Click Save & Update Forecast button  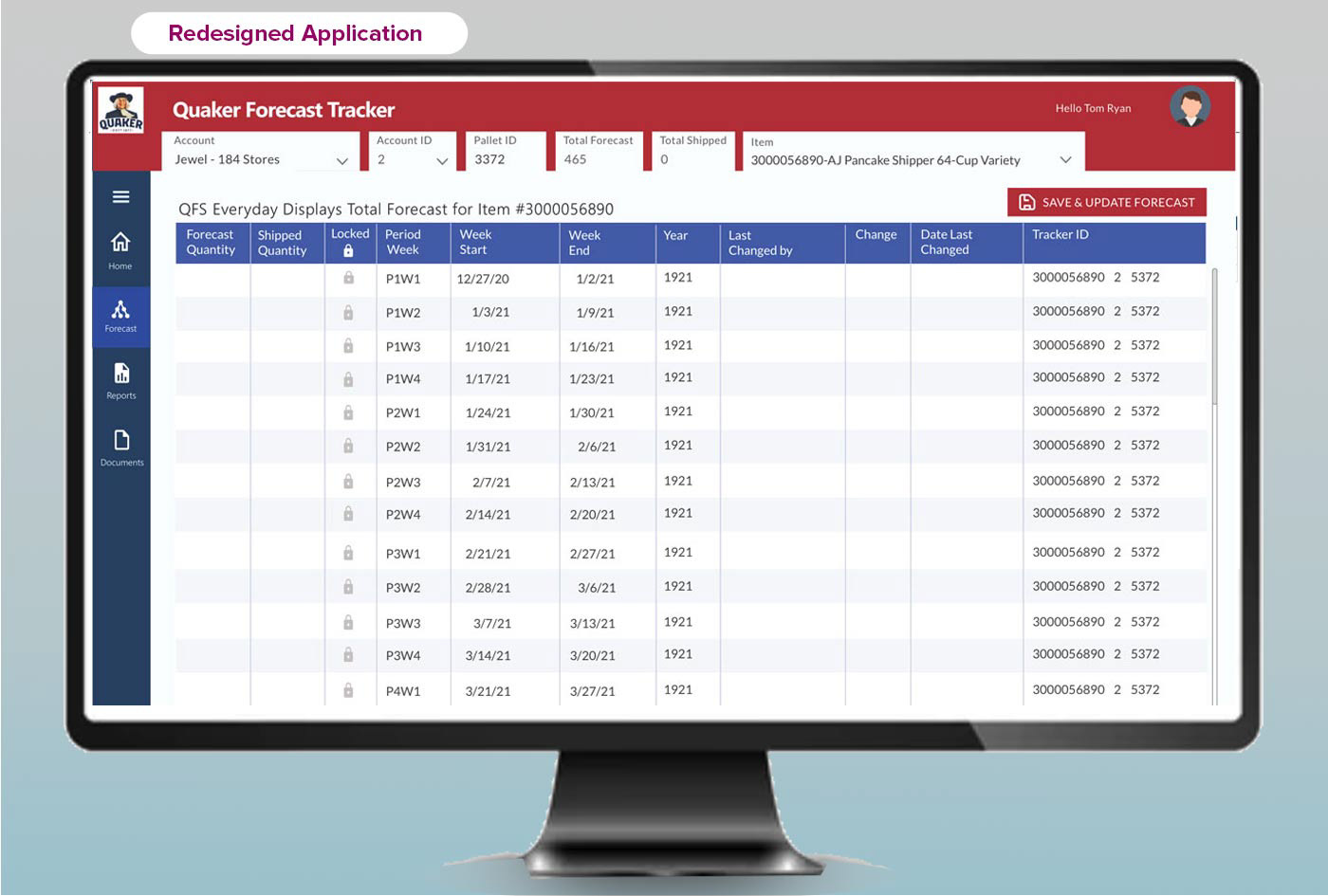coord(1107,202)
